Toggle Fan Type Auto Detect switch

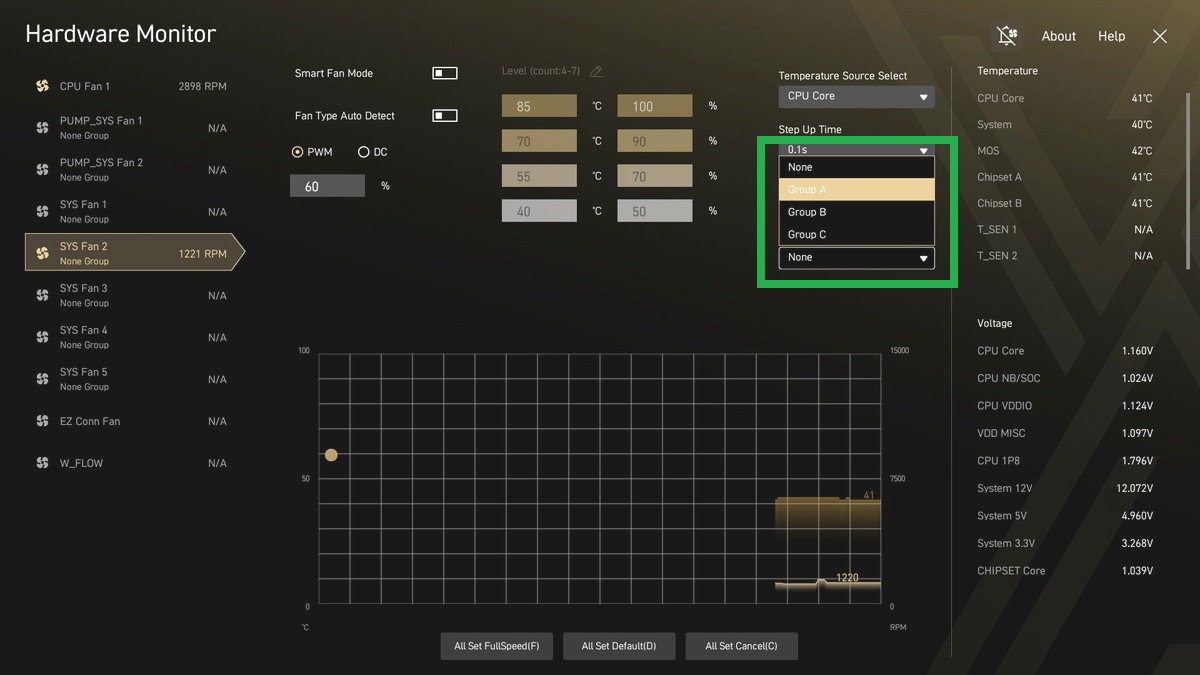(444, 116)
